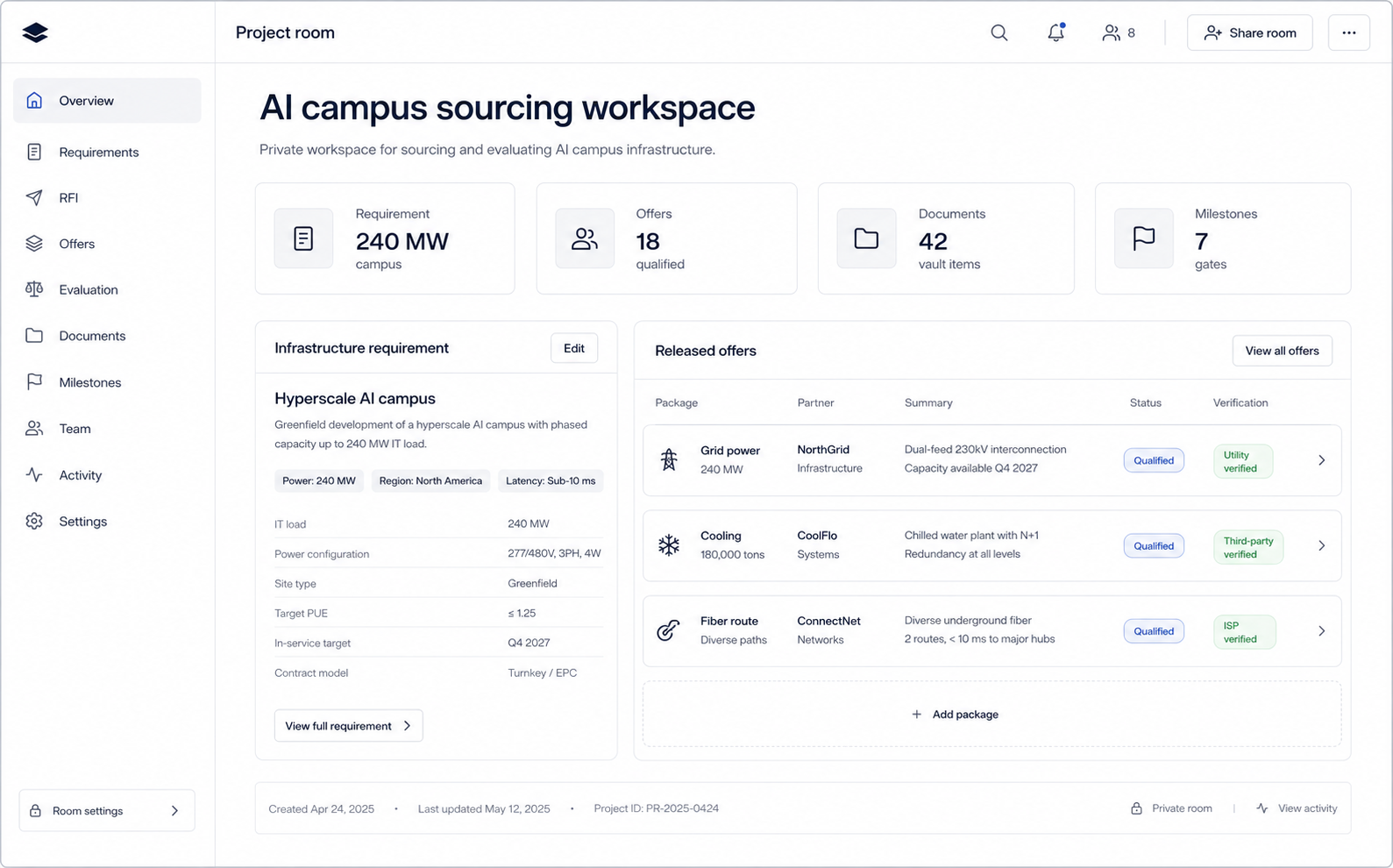Click the Hyperscale AI campus heading
Viewport: 1393px width, 868px height.
[355, 398]
